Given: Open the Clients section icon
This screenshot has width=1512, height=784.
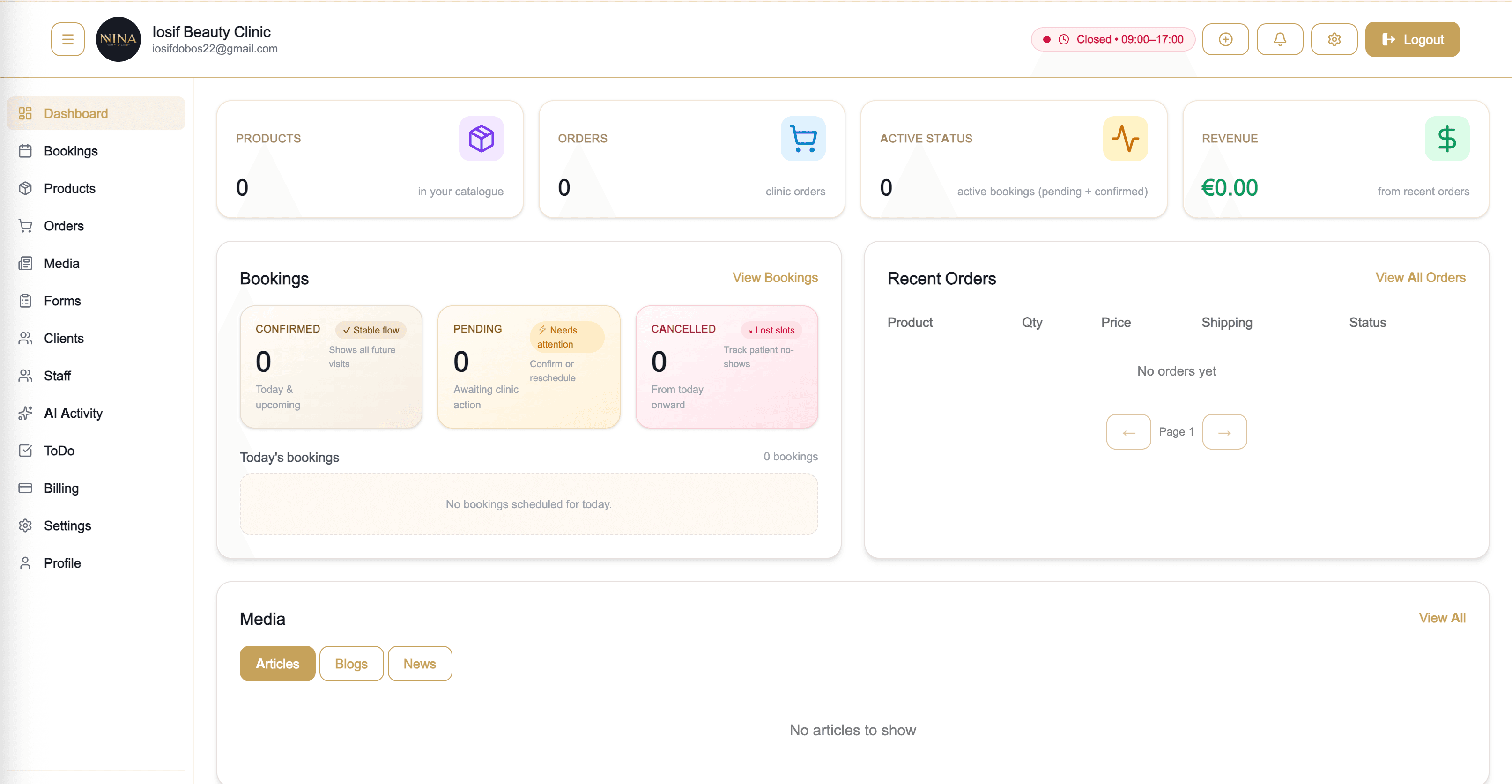Looking at the screenshot, I should (x=26, y=338).
